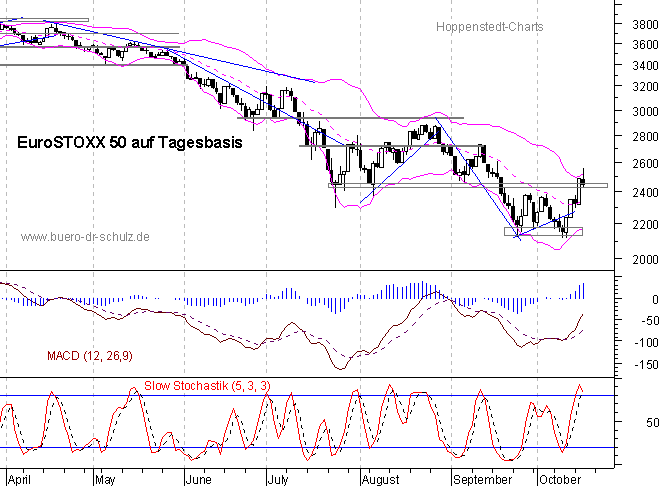Image resolution: width=662 pixels, height=486 pixels.
Task: Click the June month label on time axis
Action: click(x=198, y=480)
